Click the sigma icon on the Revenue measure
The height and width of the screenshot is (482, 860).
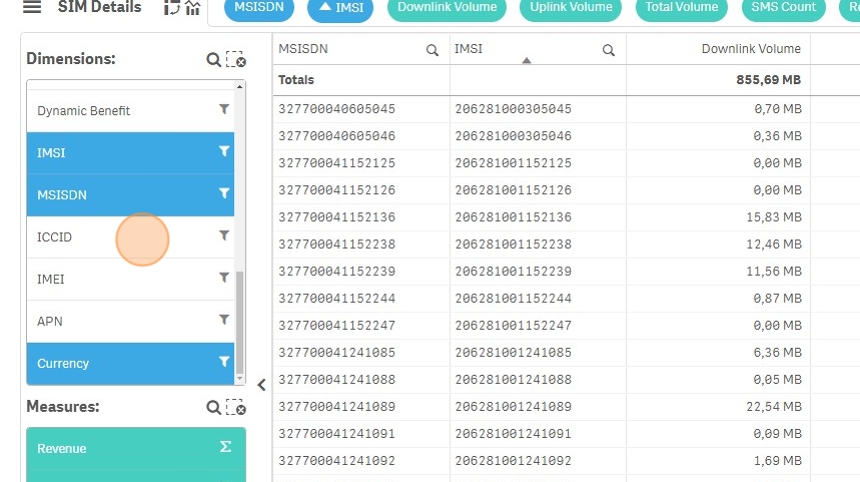point(225,447)
